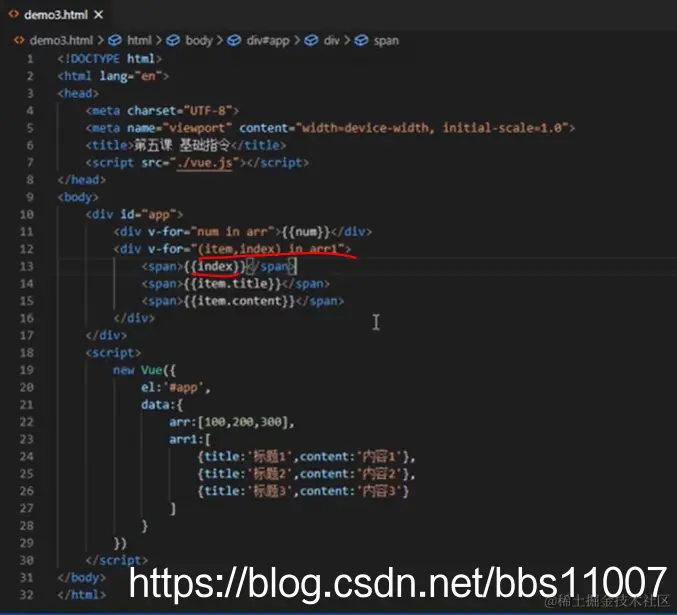Click the HTML file icon in the demo3.html tab
This screenshot has height=615, width=677.
click(x=13, y=14)
